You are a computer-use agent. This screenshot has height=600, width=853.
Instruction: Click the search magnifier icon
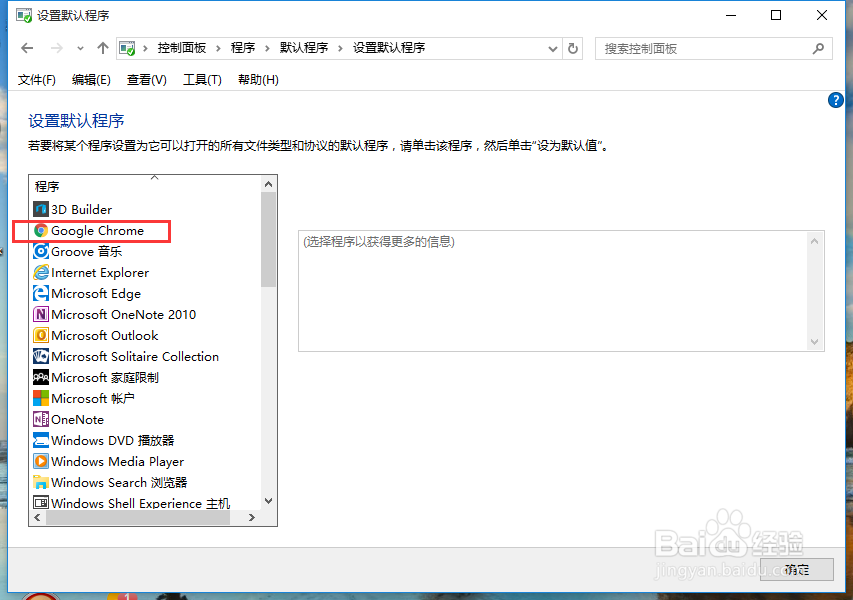(818, 49)
